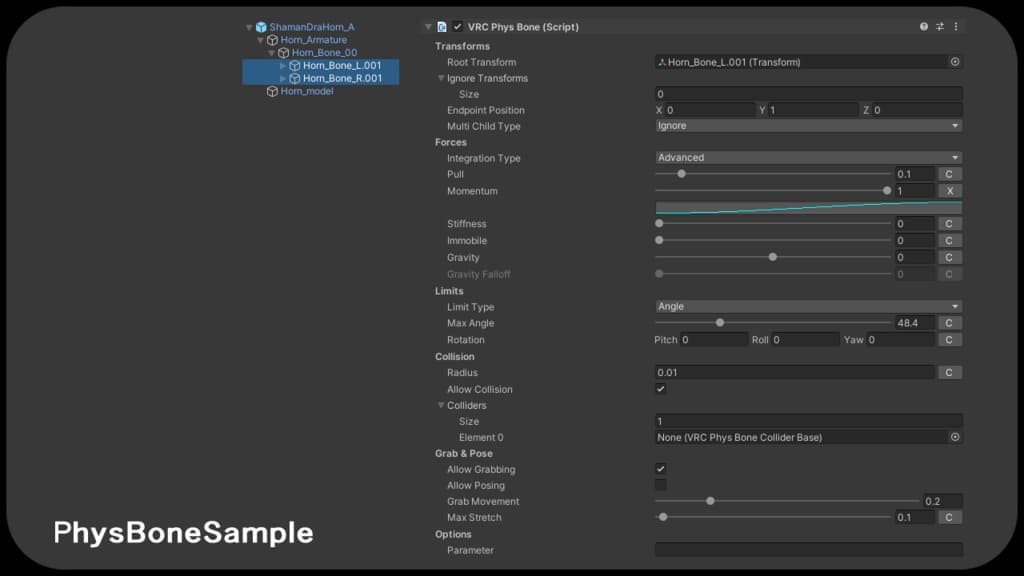This screenshot has height=576, width=1024.
Task: Uncheck Allow Collision
Action: 661,389
